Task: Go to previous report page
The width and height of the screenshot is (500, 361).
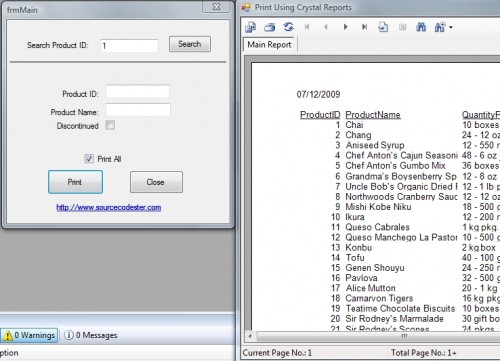Action: [326, 27]
